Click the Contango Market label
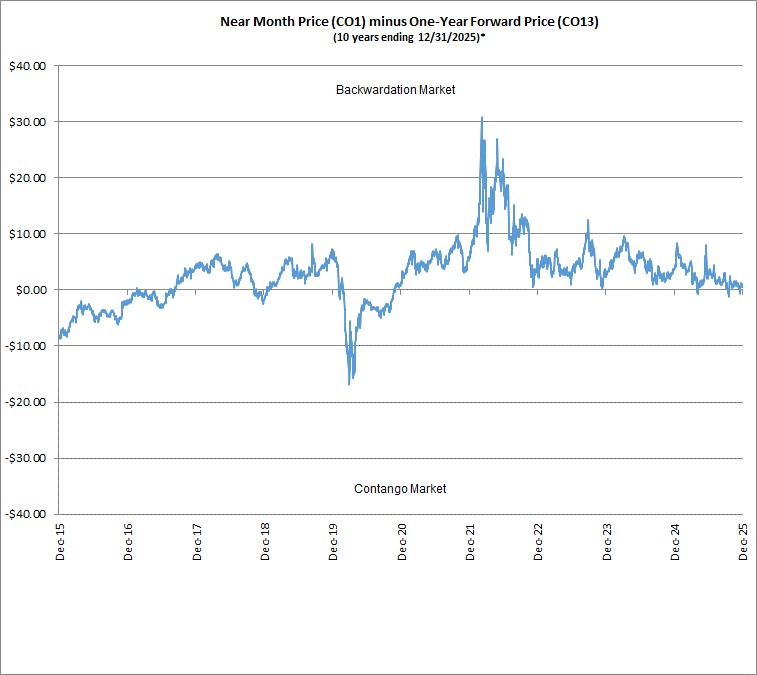 [400, 489]
